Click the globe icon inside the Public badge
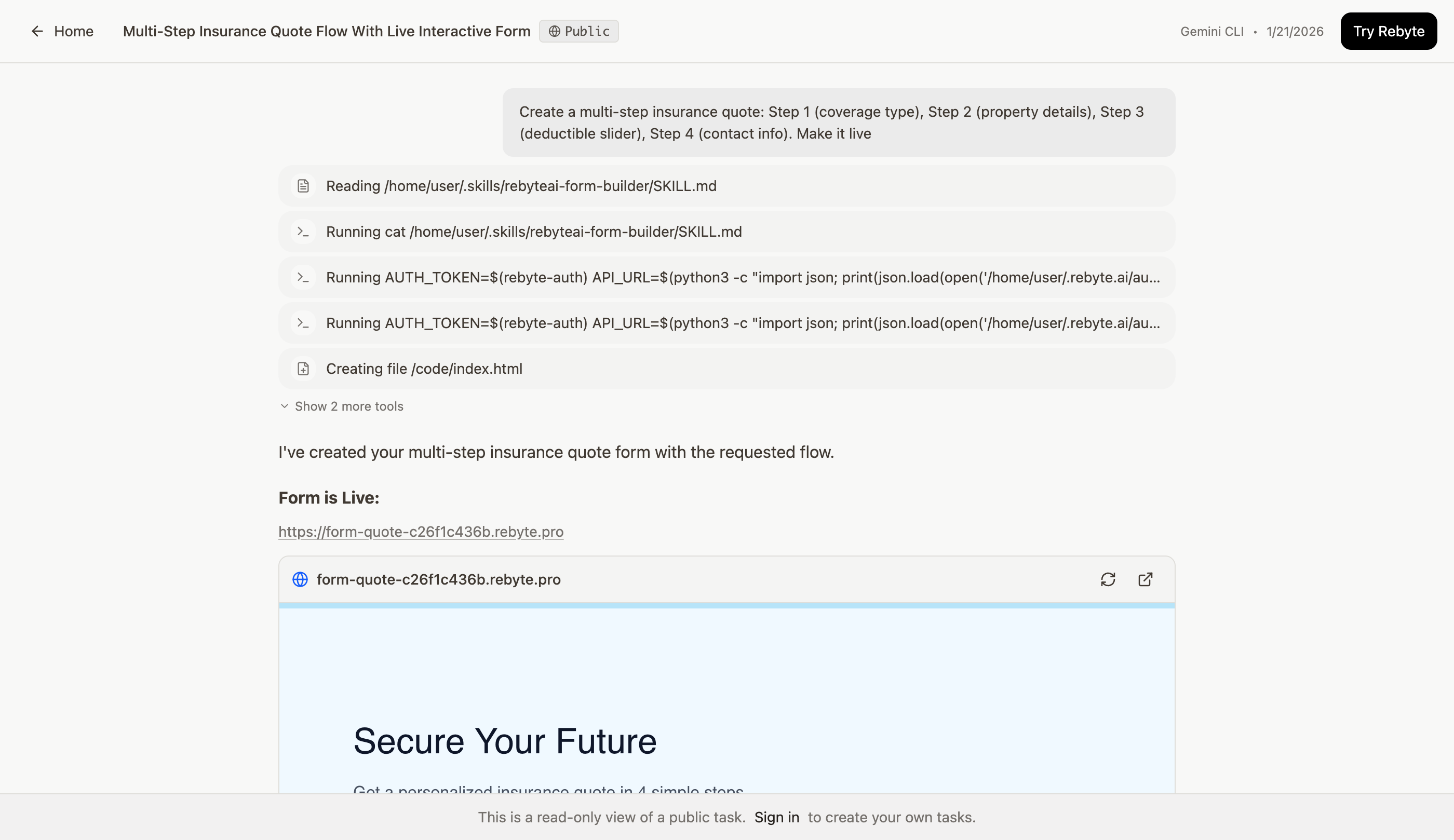The height and width of the screenshot is (840, 1454). [x=555, y=31]
